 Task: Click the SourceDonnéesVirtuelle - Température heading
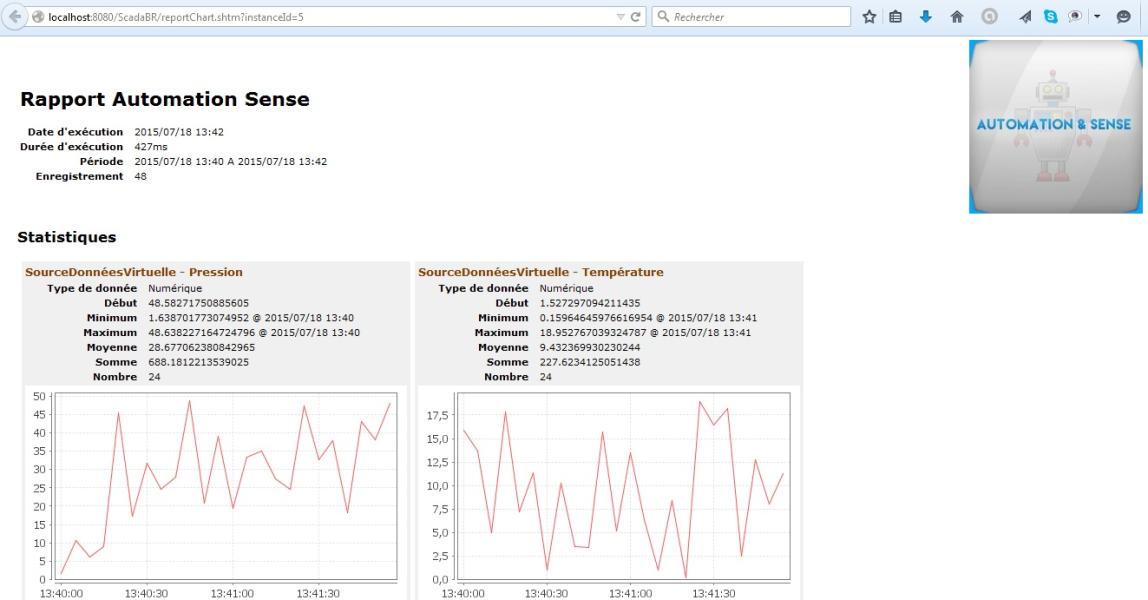[540, 272]
